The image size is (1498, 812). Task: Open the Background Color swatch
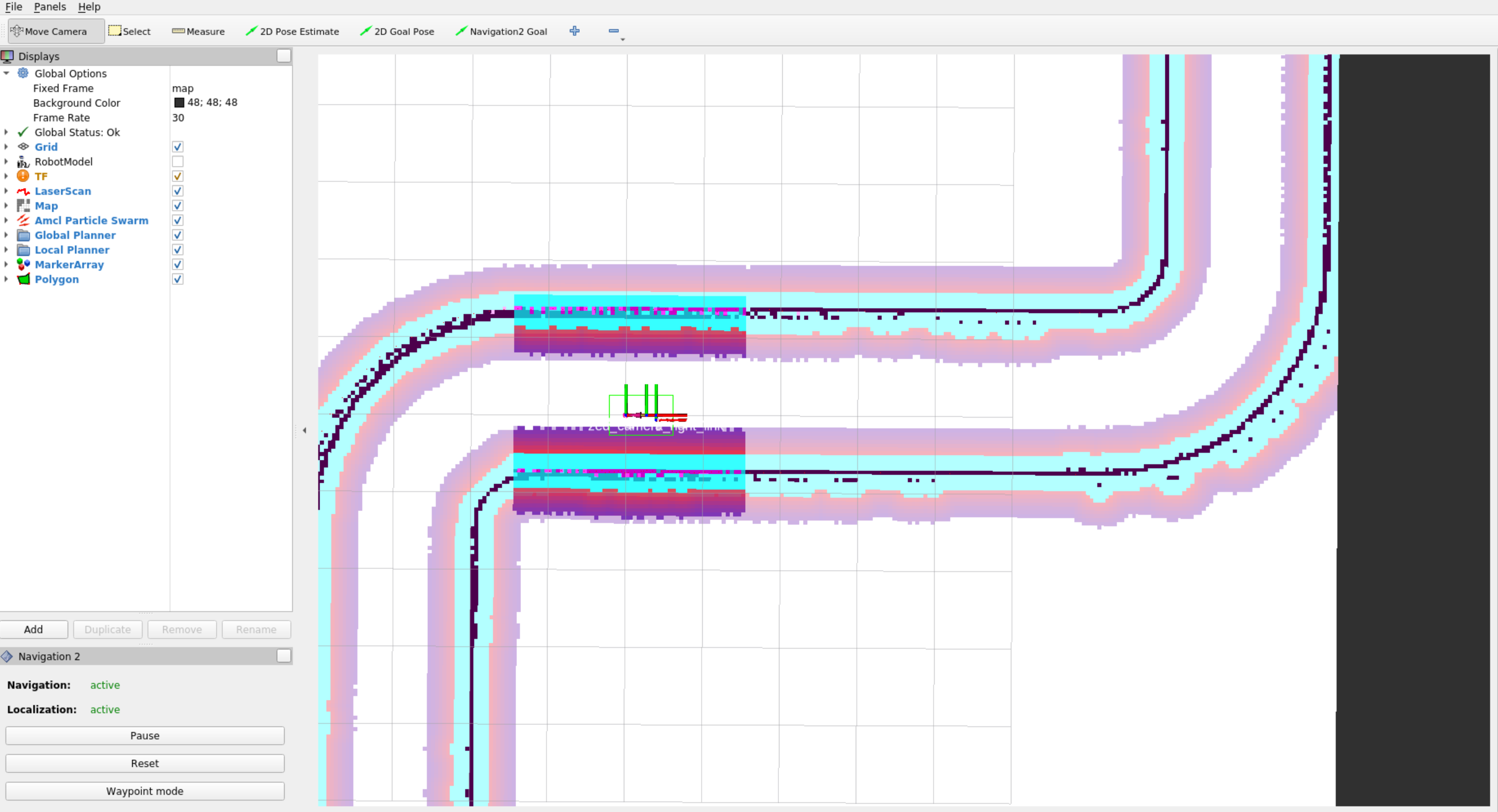pyautogui.click(x=179, y=102)
